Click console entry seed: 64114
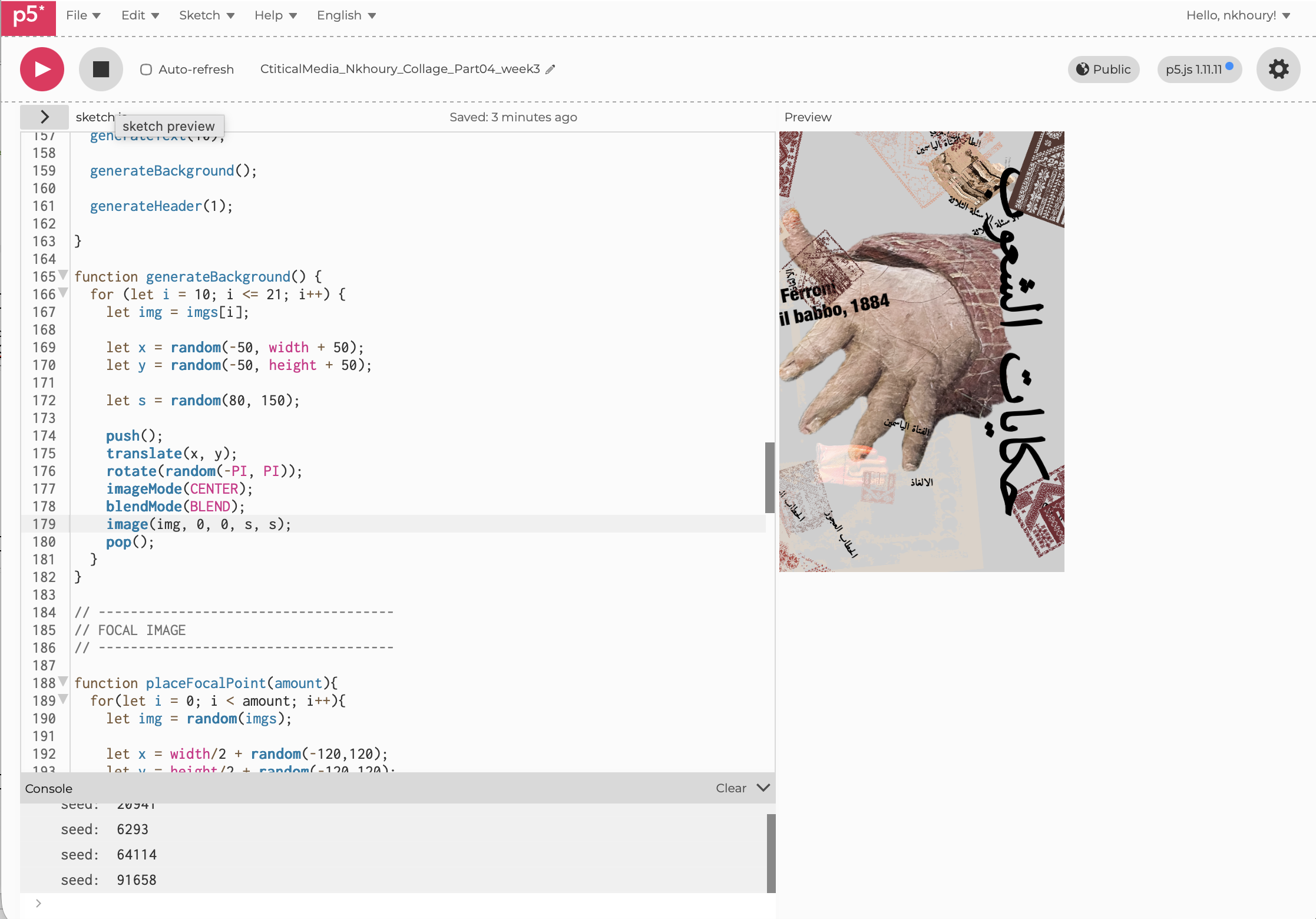This screenshot has height=919, width=1316. point(109,855)
